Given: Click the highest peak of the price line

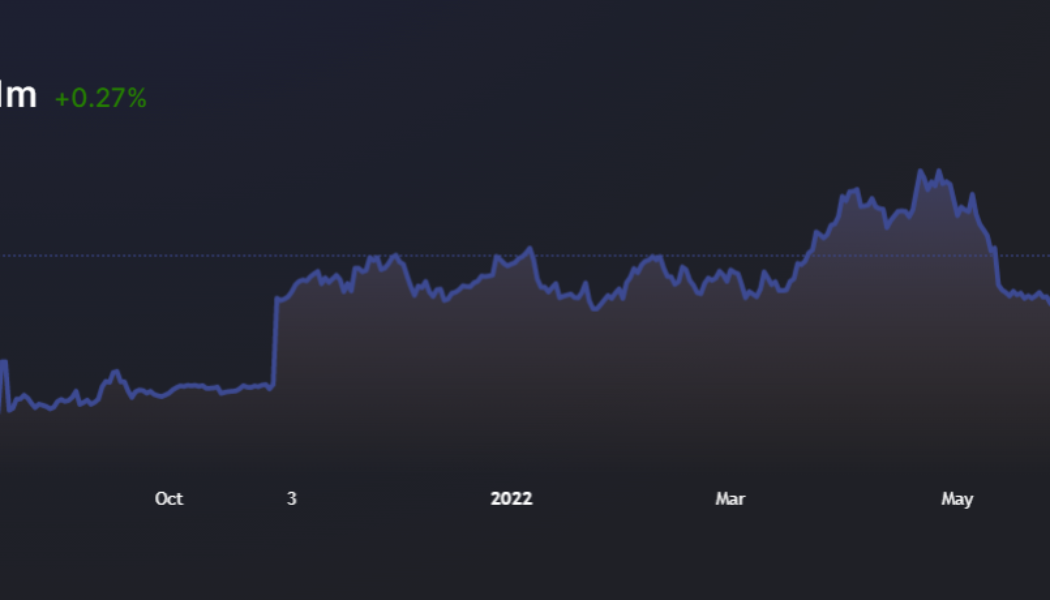Looking at the screenshot, I should [920, 172].
